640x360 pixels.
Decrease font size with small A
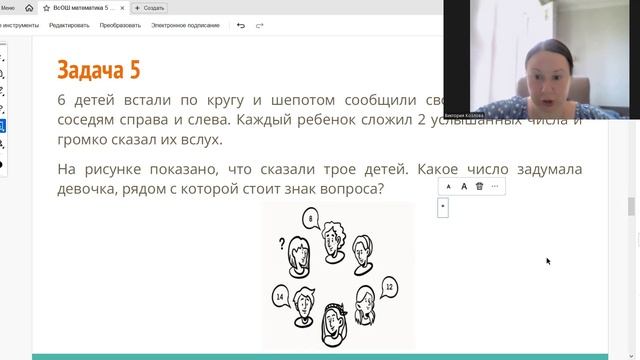point(449,187)
